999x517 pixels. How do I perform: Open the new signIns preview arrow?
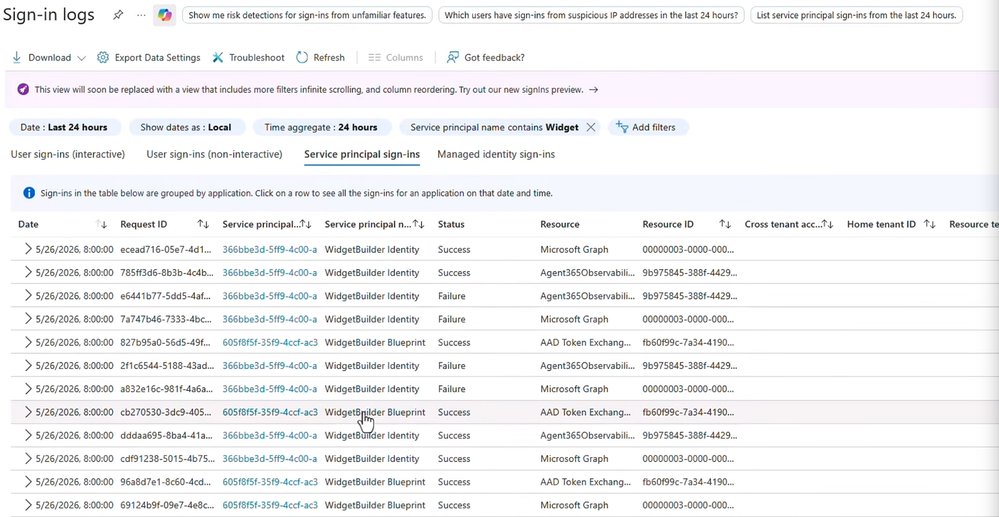(593, 90)
